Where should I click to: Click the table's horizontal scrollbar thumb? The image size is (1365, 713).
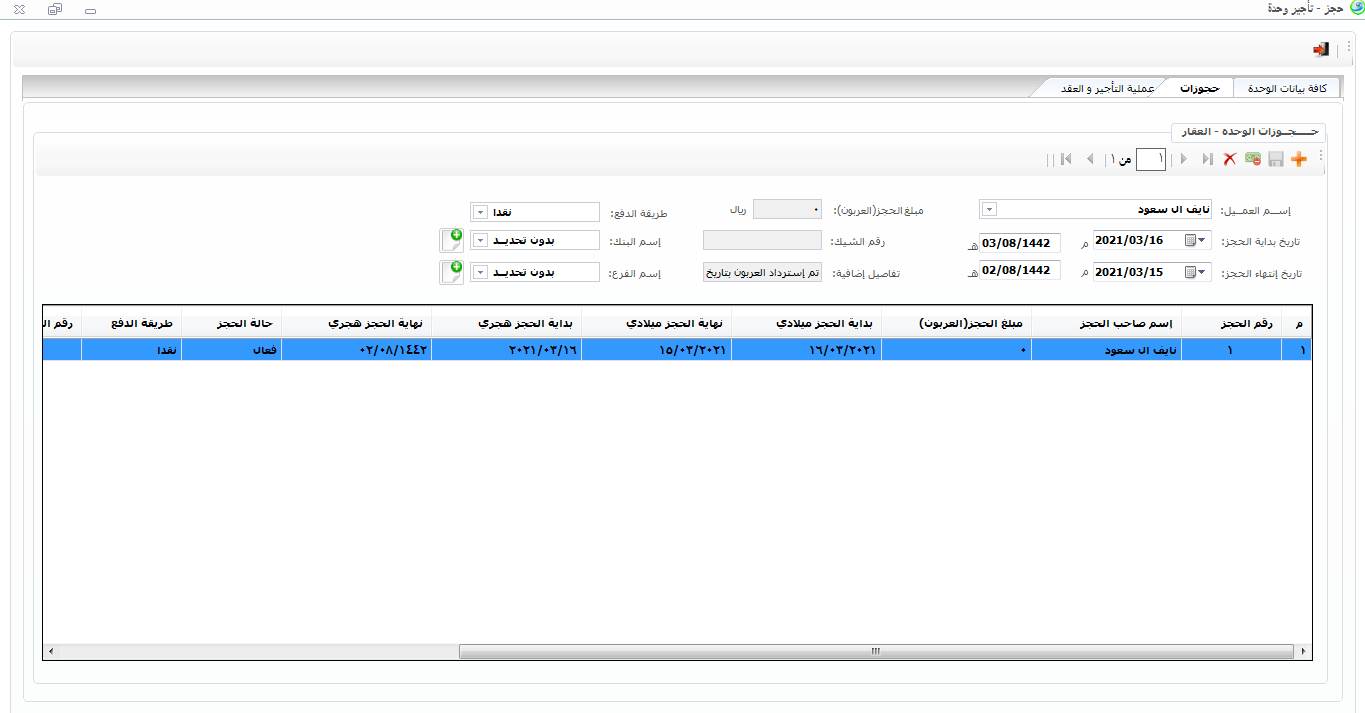(x=875, y=651)
